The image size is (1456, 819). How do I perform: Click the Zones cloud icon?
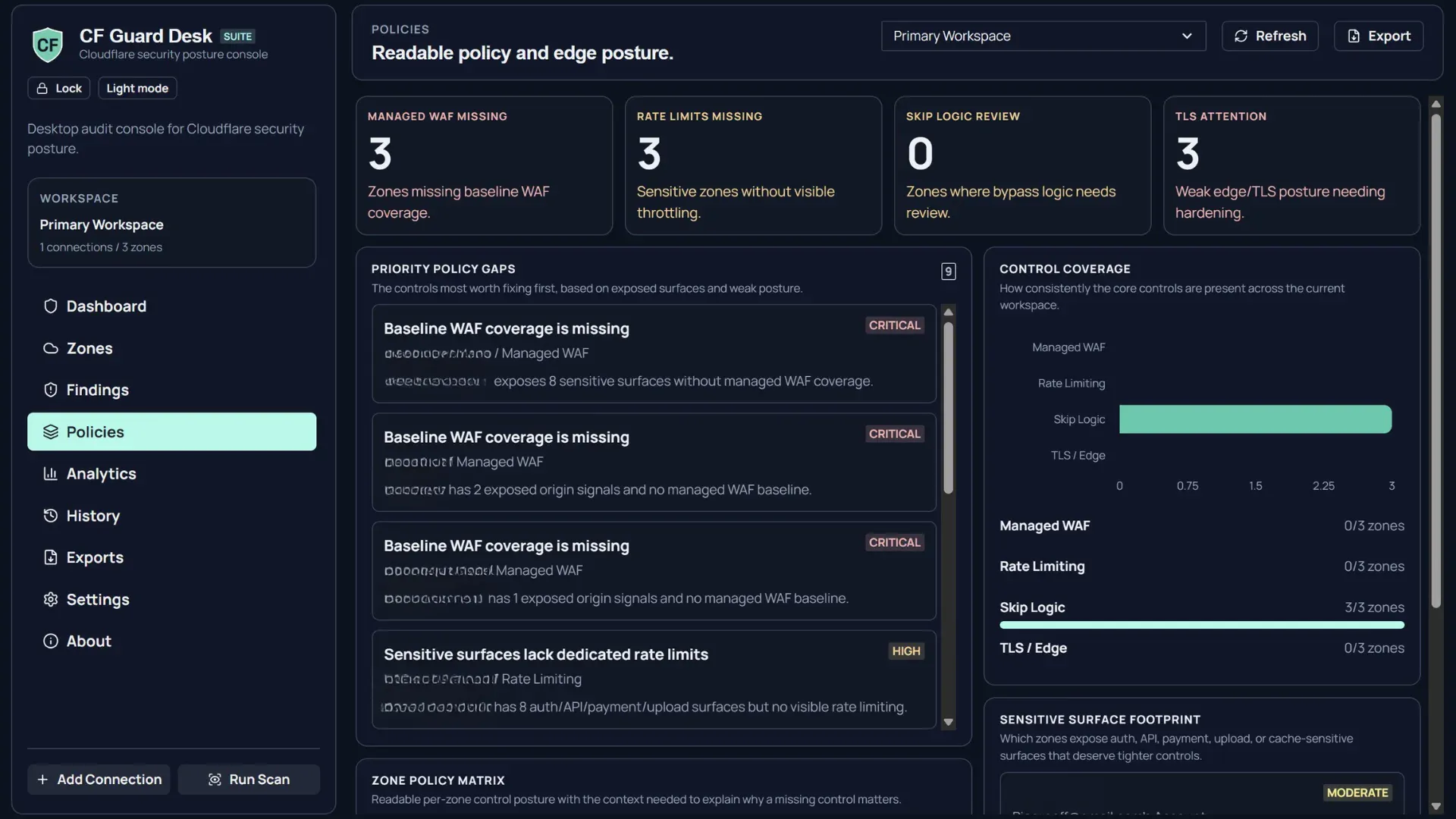point(51,348)
